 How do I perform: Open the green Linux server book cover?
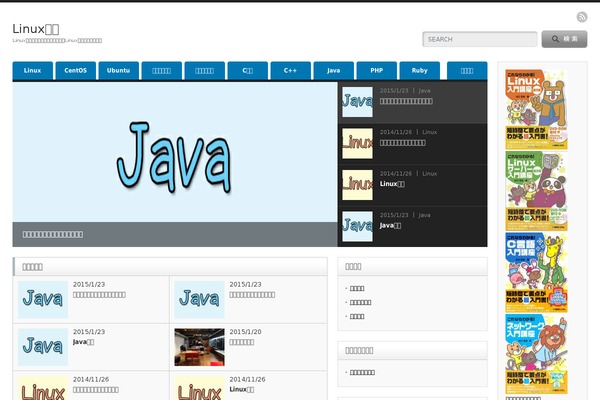coord(536,191)
